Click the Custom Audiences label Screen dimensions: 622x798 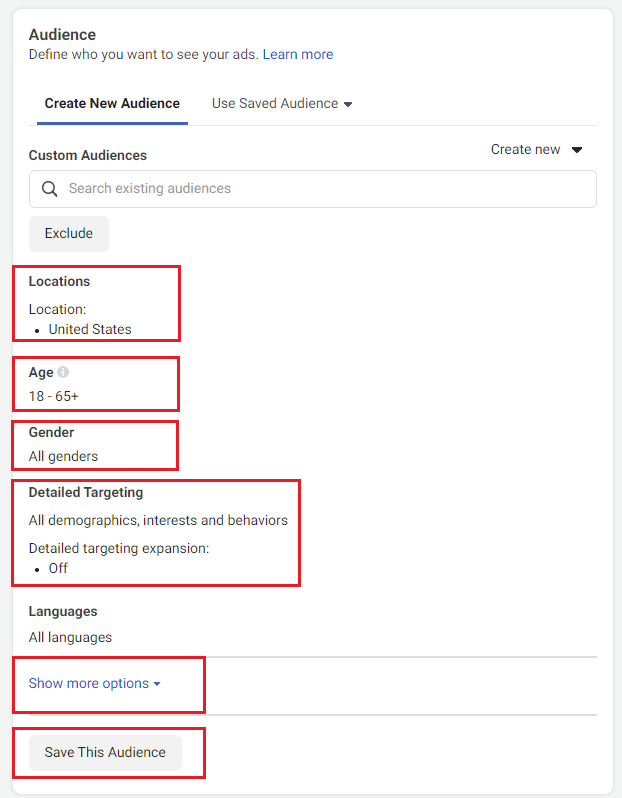tap(88, 155)
